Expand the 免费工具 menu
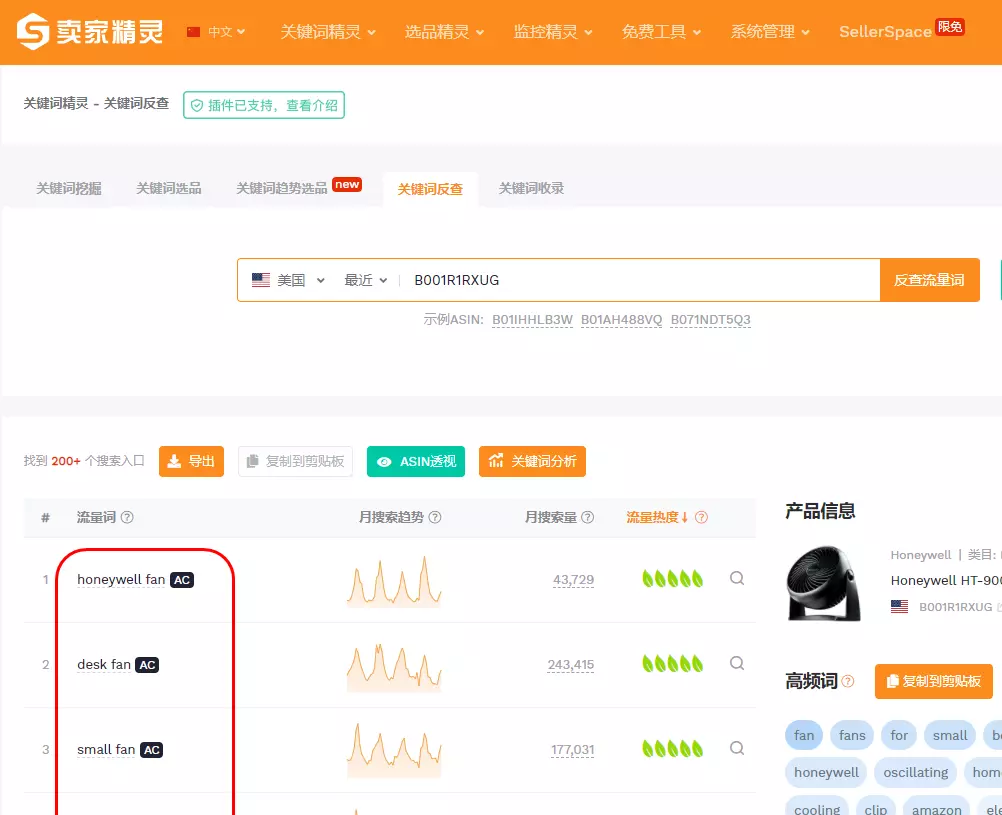 (661, 31)
